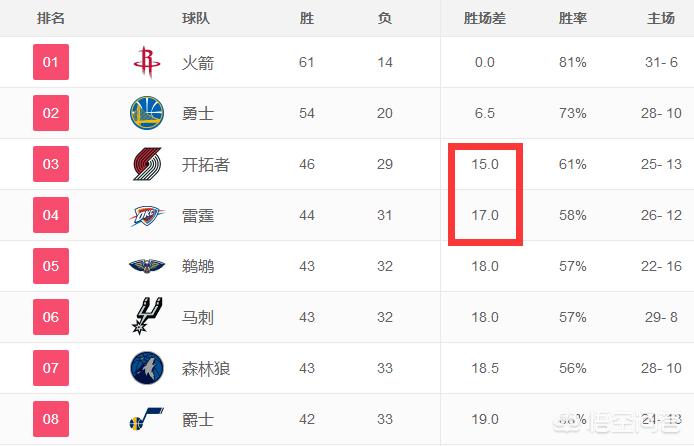Click the Jazz team logo
The image size is (694, 446).
146,420
